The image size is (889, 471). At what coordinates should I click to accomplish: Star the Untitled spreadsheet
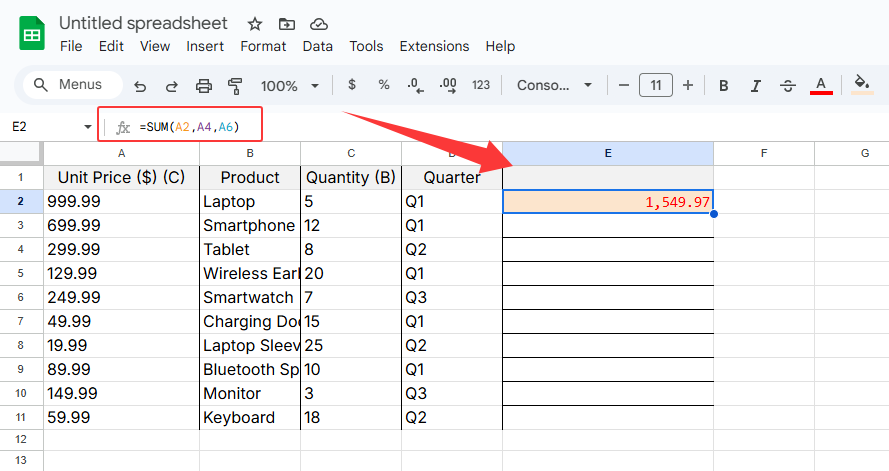(255, 23)
